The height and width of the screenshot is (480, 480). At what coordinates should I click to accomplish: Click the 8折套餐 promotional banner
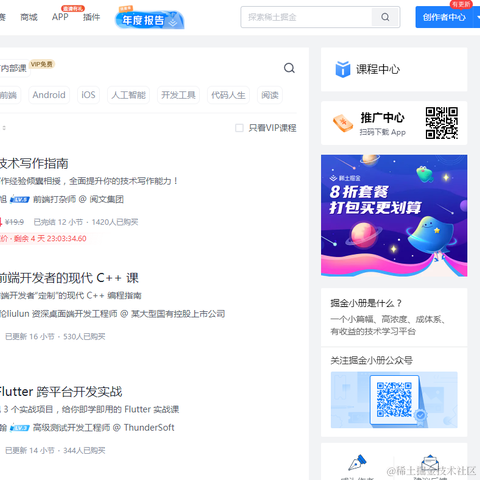pyautogui.click(x=394, y=215)
